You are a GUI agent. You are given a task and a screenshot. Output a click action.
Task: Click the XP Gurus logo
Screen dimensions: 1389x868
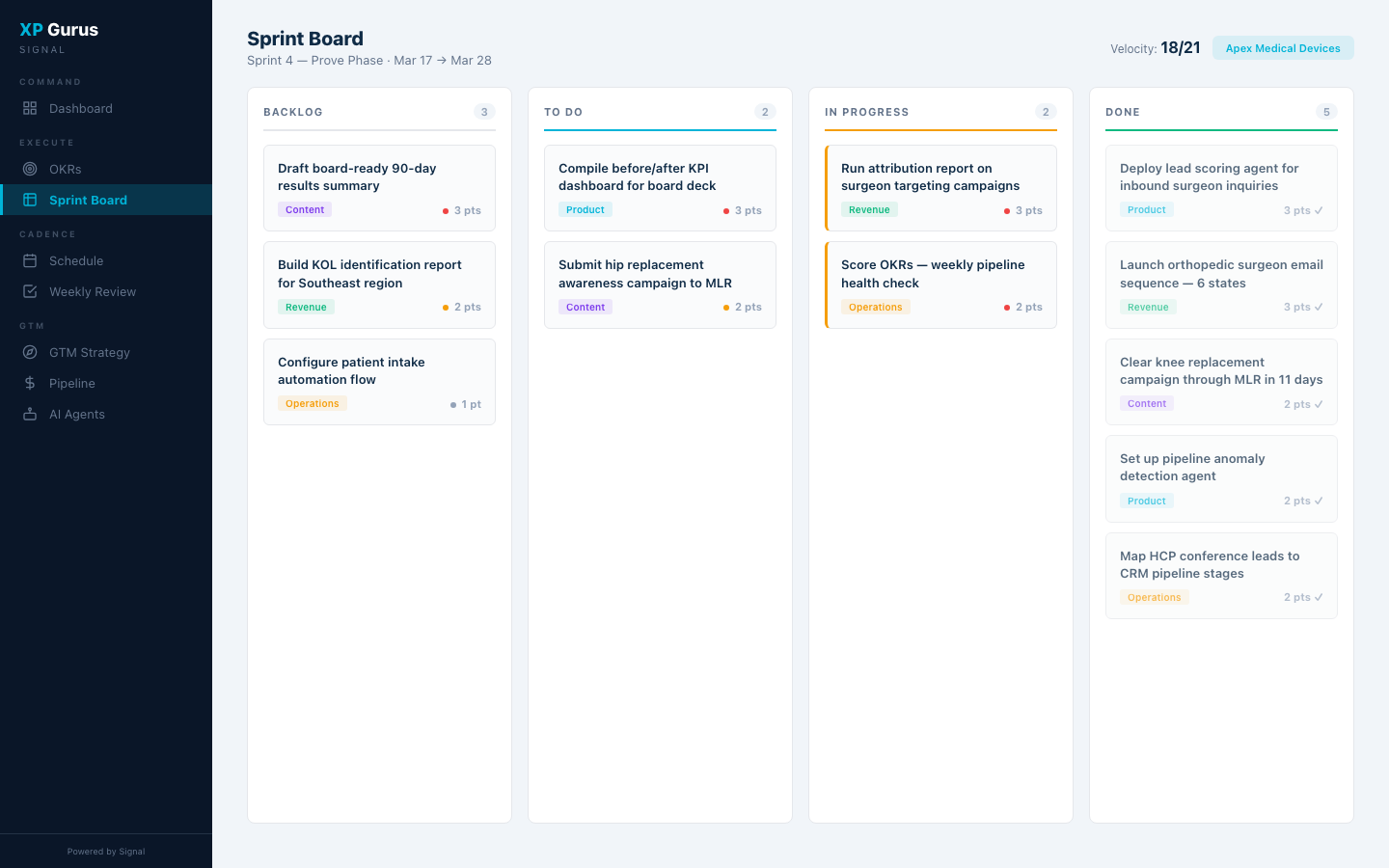60,29
